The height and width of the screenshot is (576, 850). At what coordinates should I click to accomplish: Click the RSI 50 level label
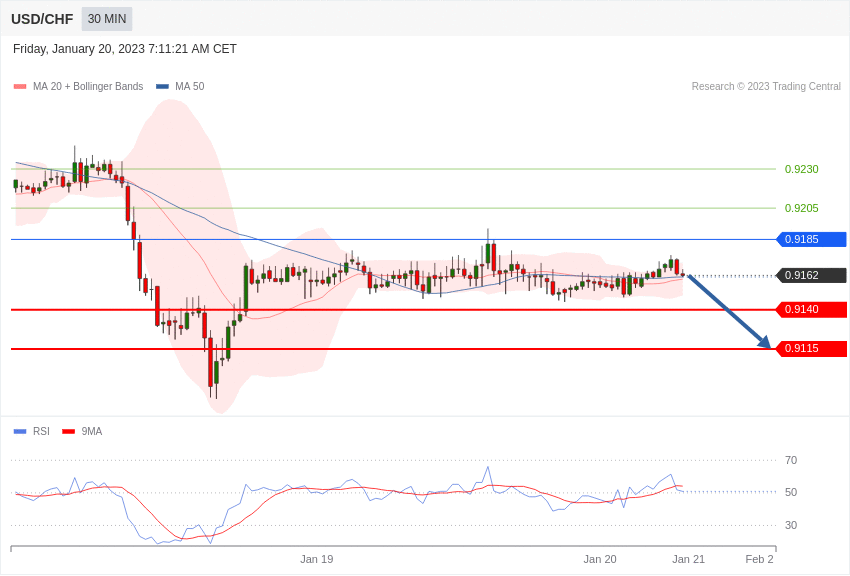[x=791, y=492]
